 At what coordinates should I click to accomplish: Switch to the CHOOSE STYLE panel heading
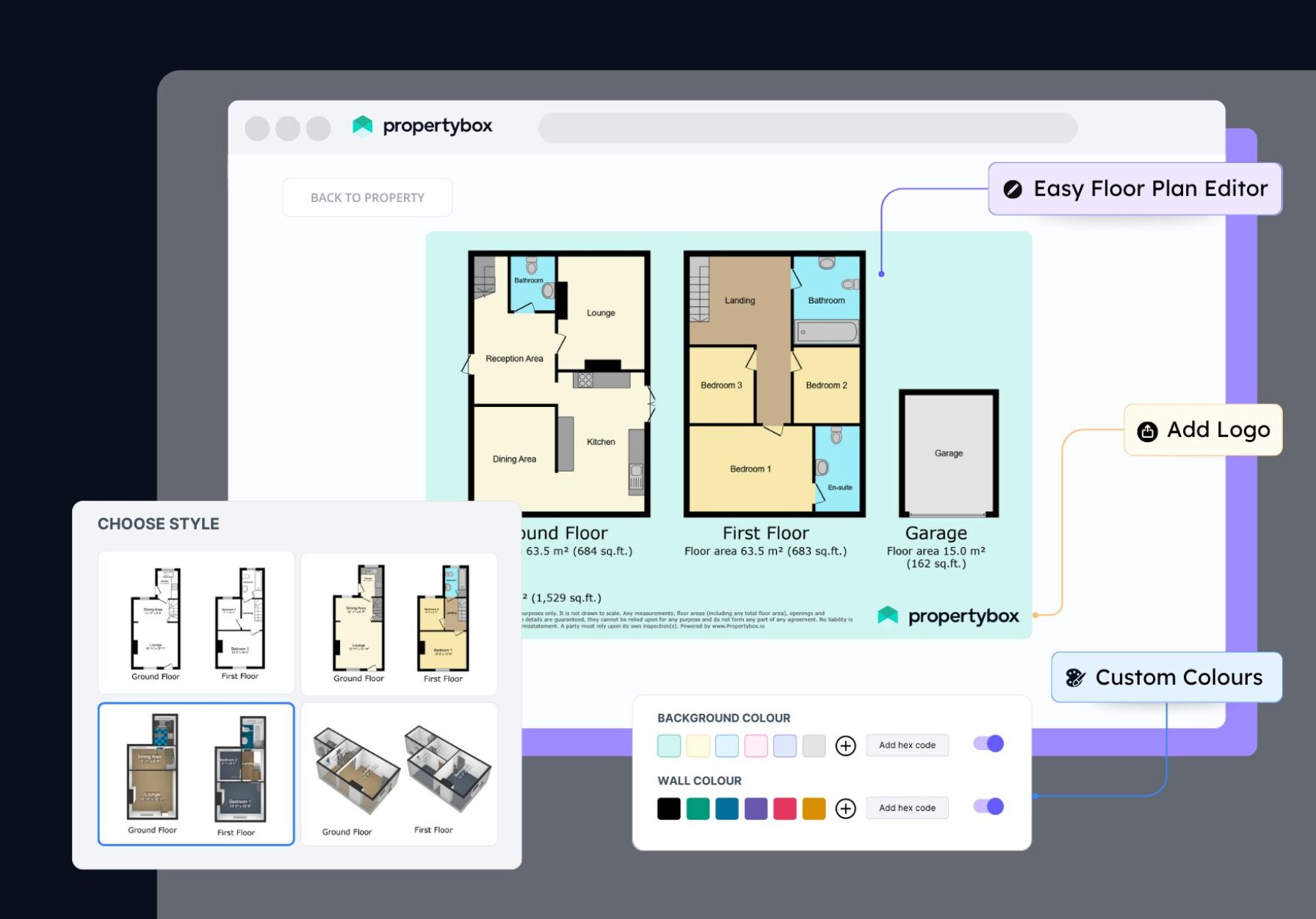(x=157, y=523)
